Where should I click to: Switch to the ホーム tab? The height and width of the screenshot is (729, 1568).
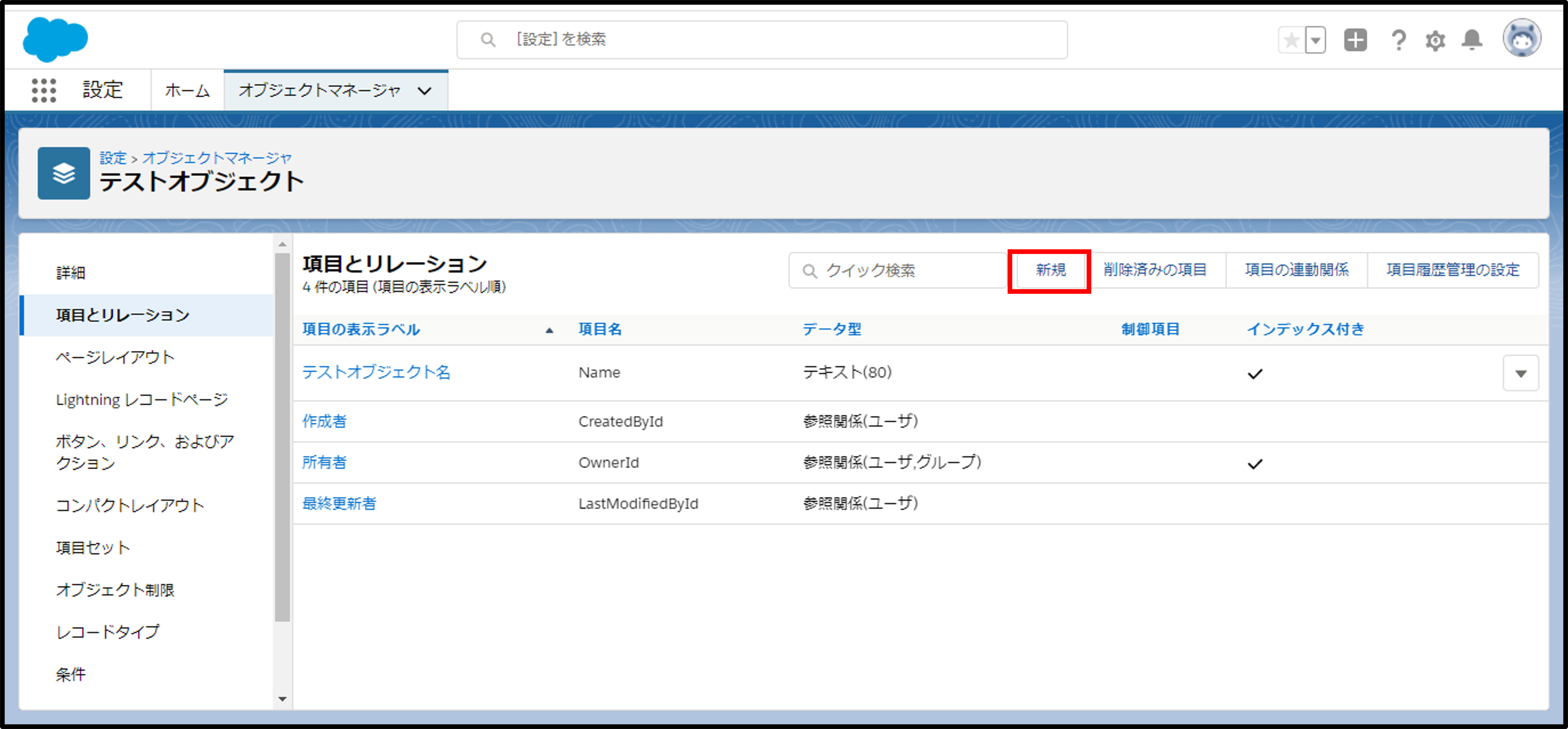(x=187, y=91)
